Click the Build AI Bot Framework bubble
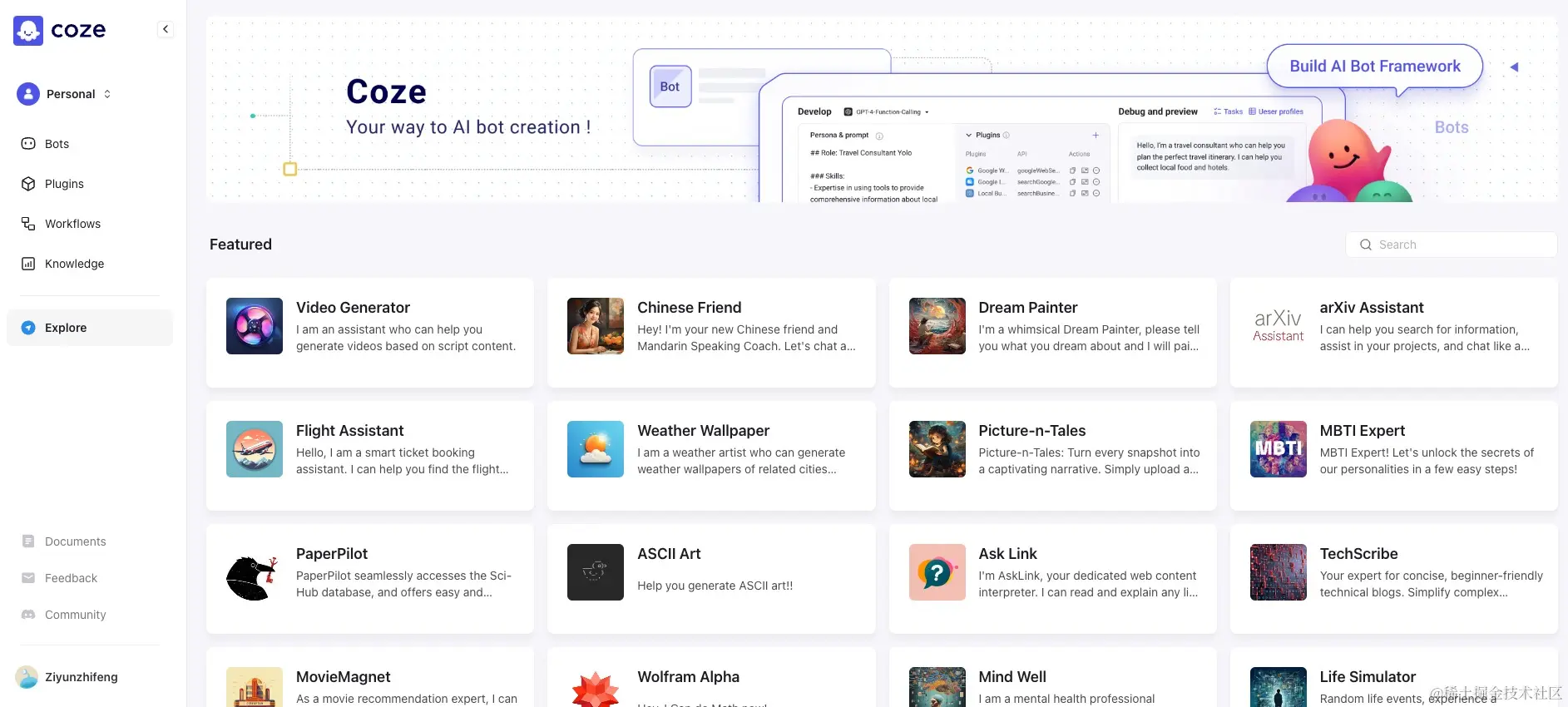 pos(1375,67)
